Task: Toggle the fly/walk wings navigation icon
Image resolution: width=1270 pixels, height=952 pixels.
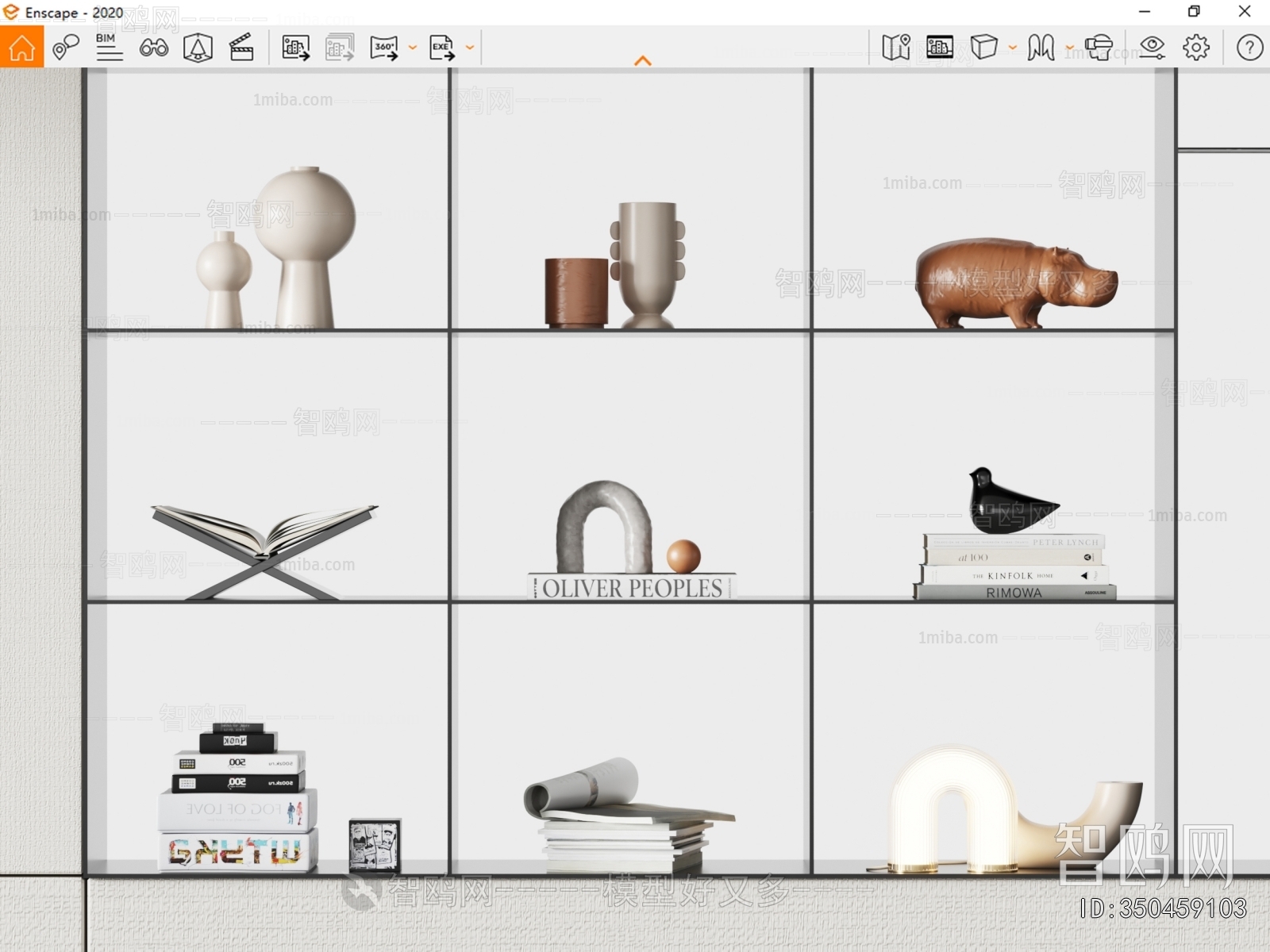Action: [x=1041, y=48]
